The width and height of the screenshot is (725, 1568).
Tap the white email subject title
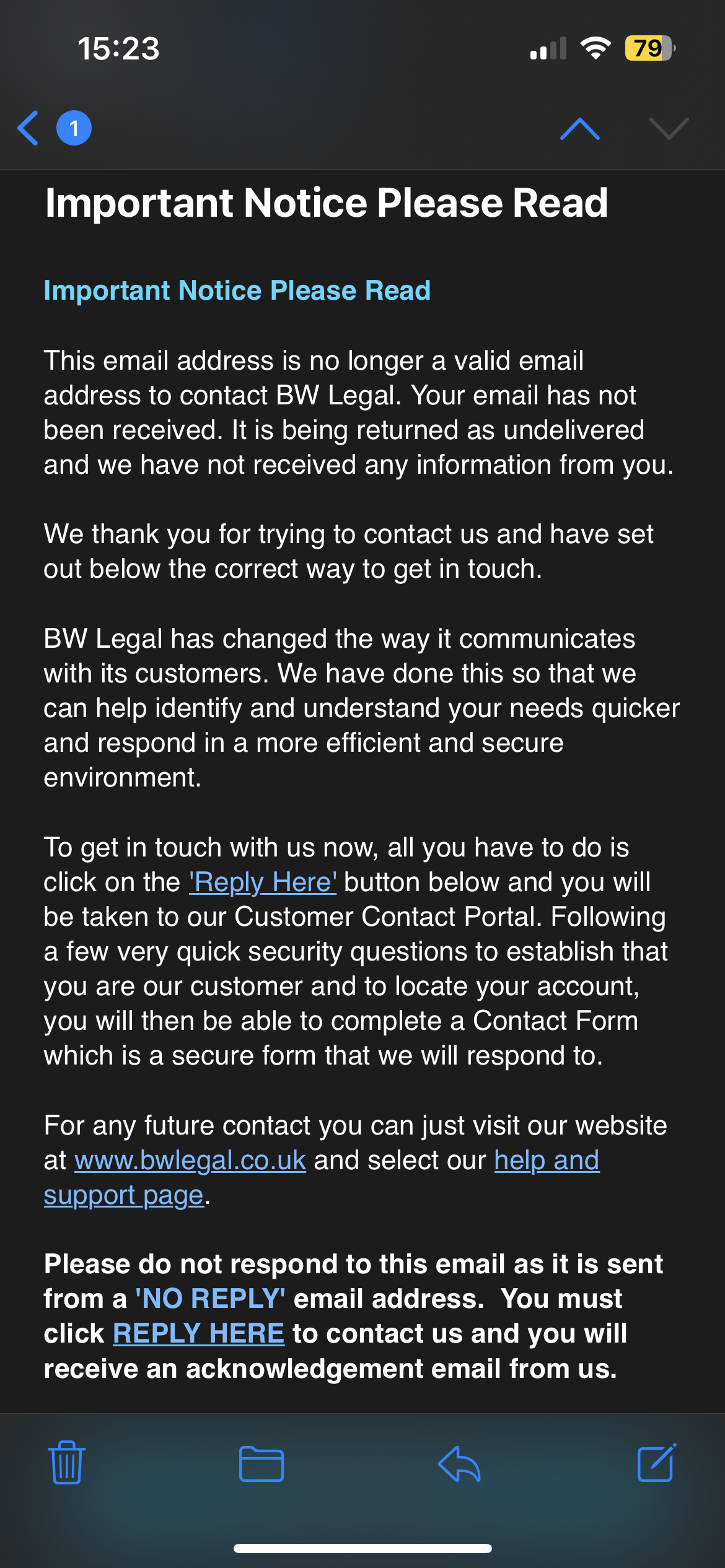(x=326, y=203)
